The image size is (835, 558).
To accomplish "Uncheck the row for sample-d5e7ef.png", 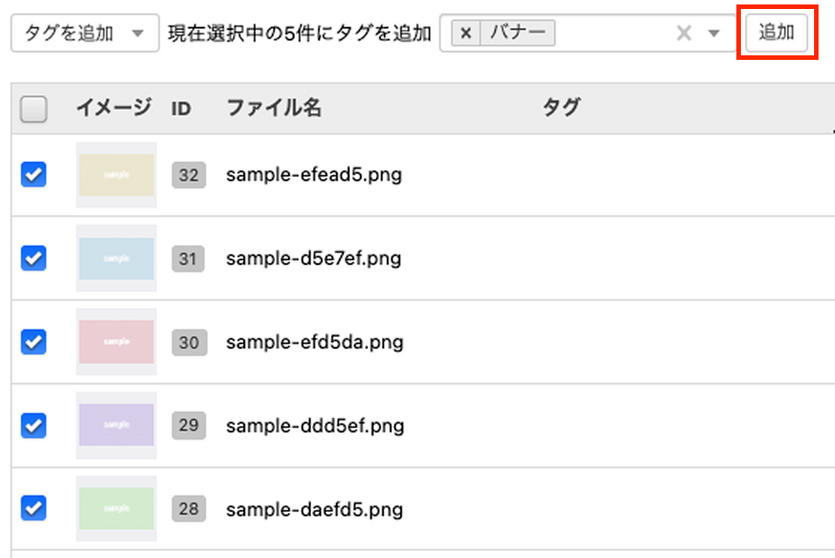I will click(34, 258).
